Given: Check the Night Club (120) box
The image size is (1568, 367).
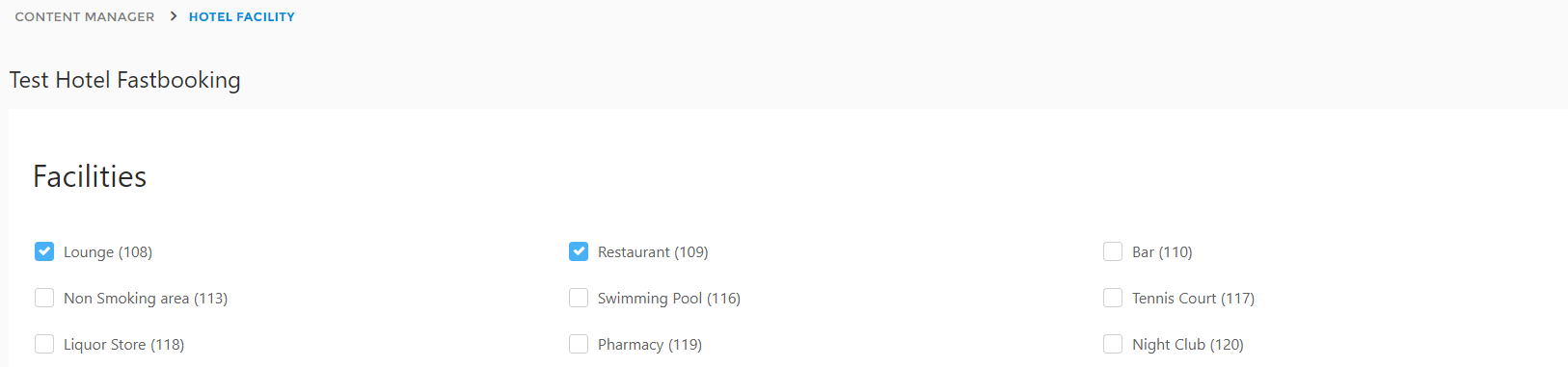Looking at the screenshot, I should [1113, 344].
